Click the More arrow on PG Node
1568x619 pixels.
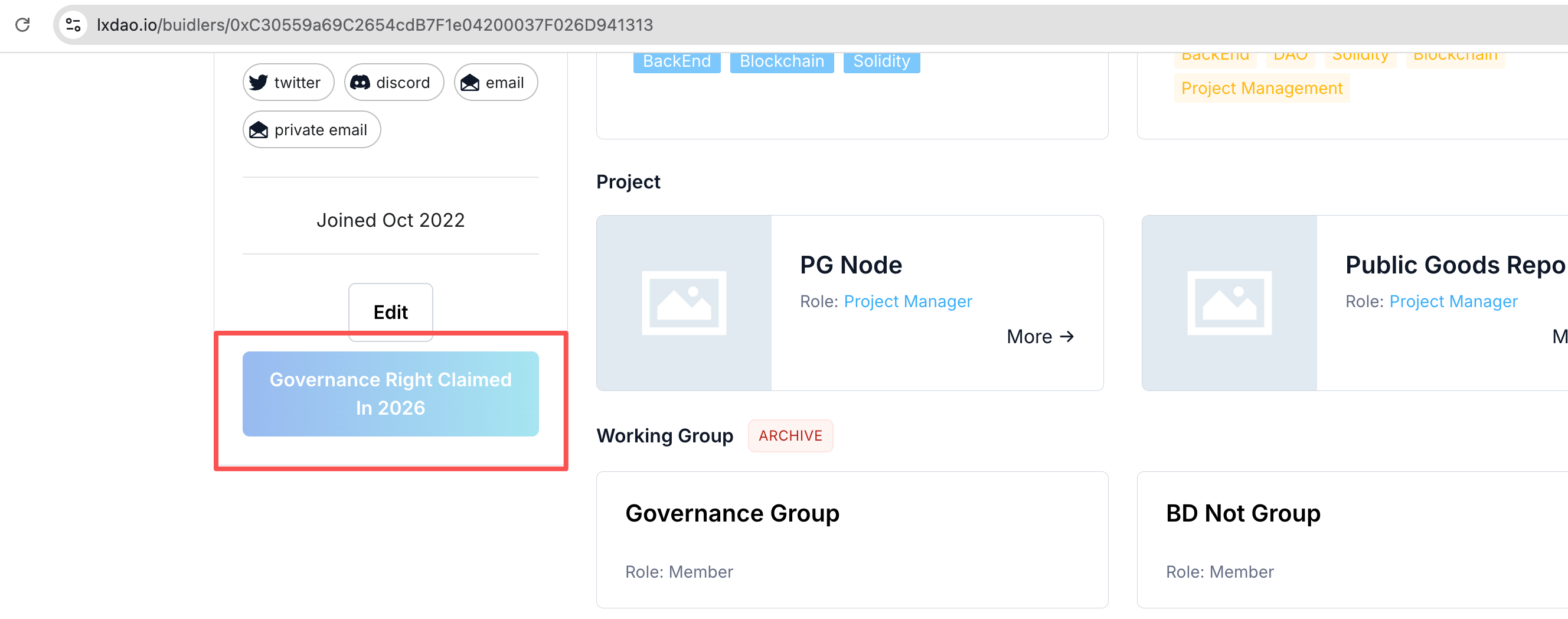coord(1040,336)
